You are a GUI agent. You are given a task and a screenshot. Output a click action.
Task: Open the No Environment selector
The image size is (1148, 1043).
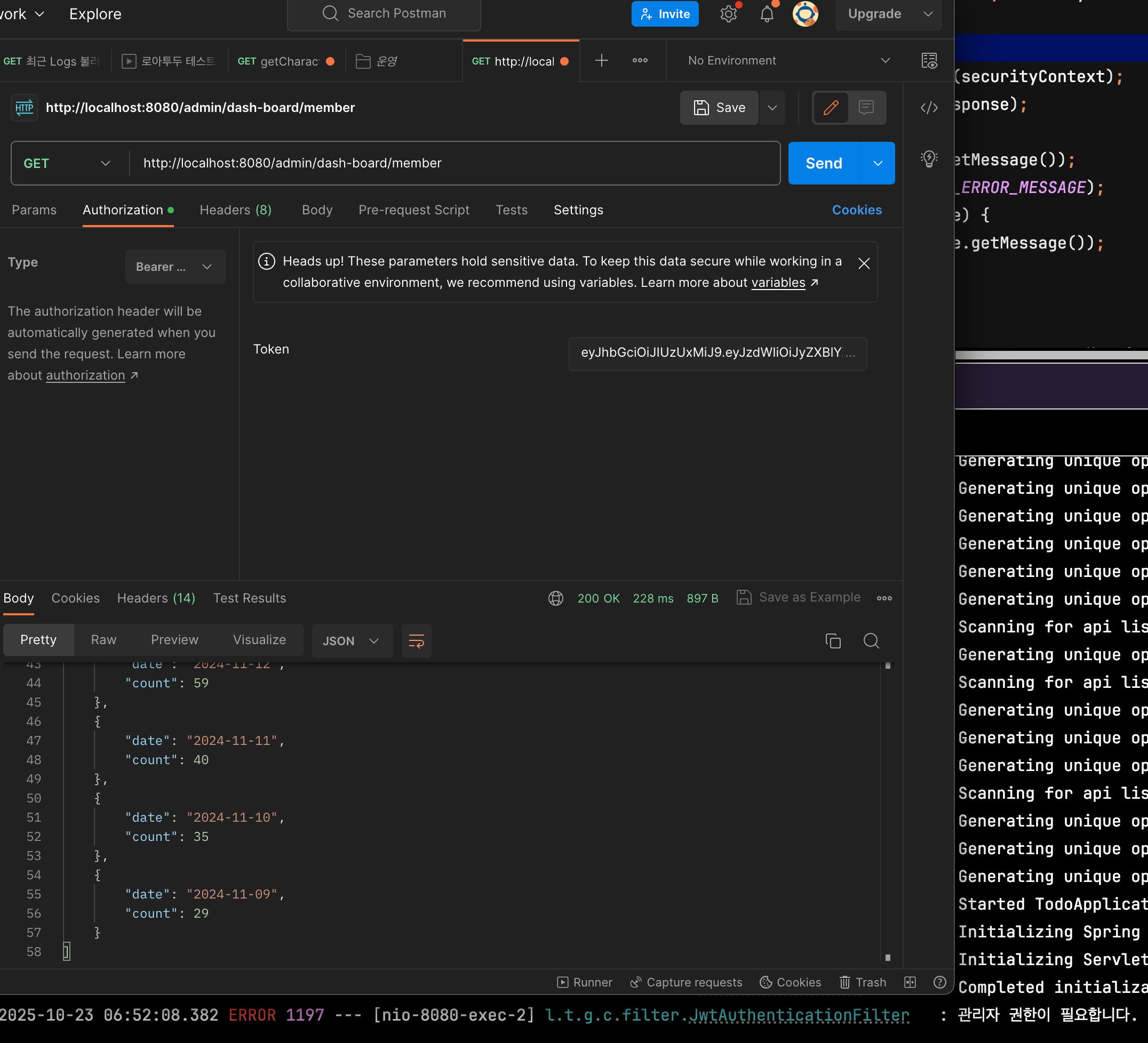pos(787,60)
